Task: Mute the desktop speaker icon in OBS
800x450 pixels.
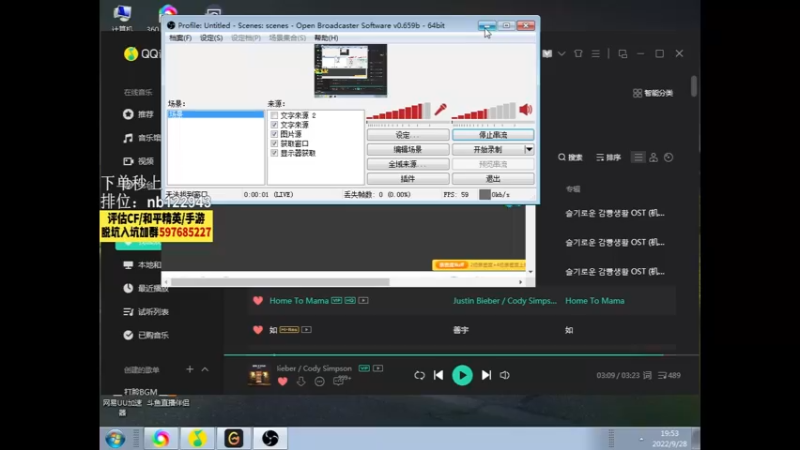Action: click(526, 109)
